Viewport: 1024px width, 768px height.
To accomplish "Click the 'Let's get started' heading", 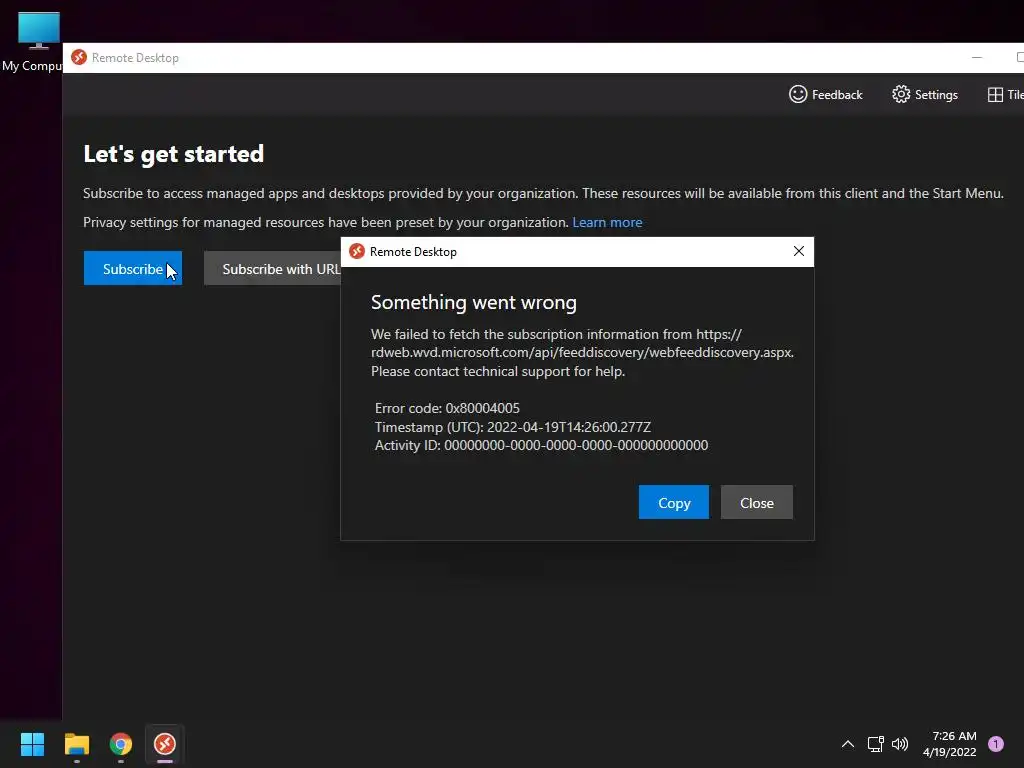I will [174, 154].
